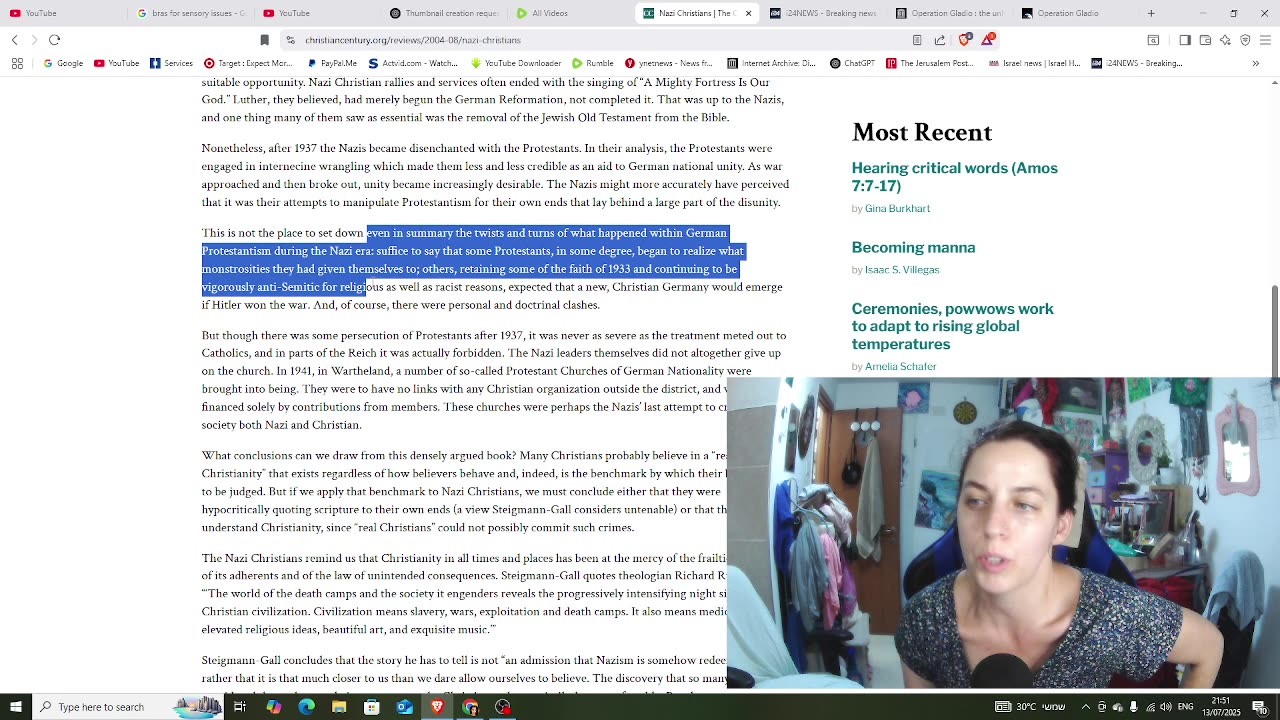
Task: Open Task View on the taskbar
Action: (x=240, y=707)
